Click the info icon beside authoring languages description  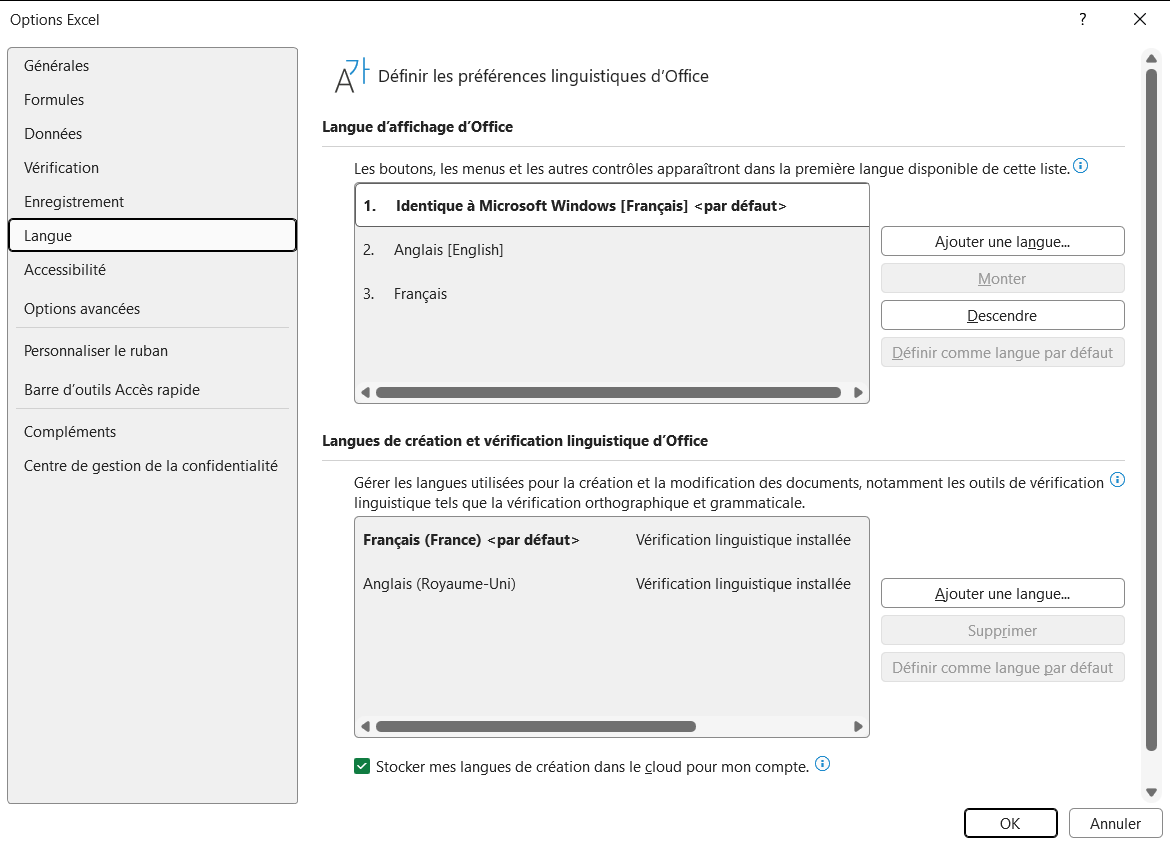[x=1117, y=480]
